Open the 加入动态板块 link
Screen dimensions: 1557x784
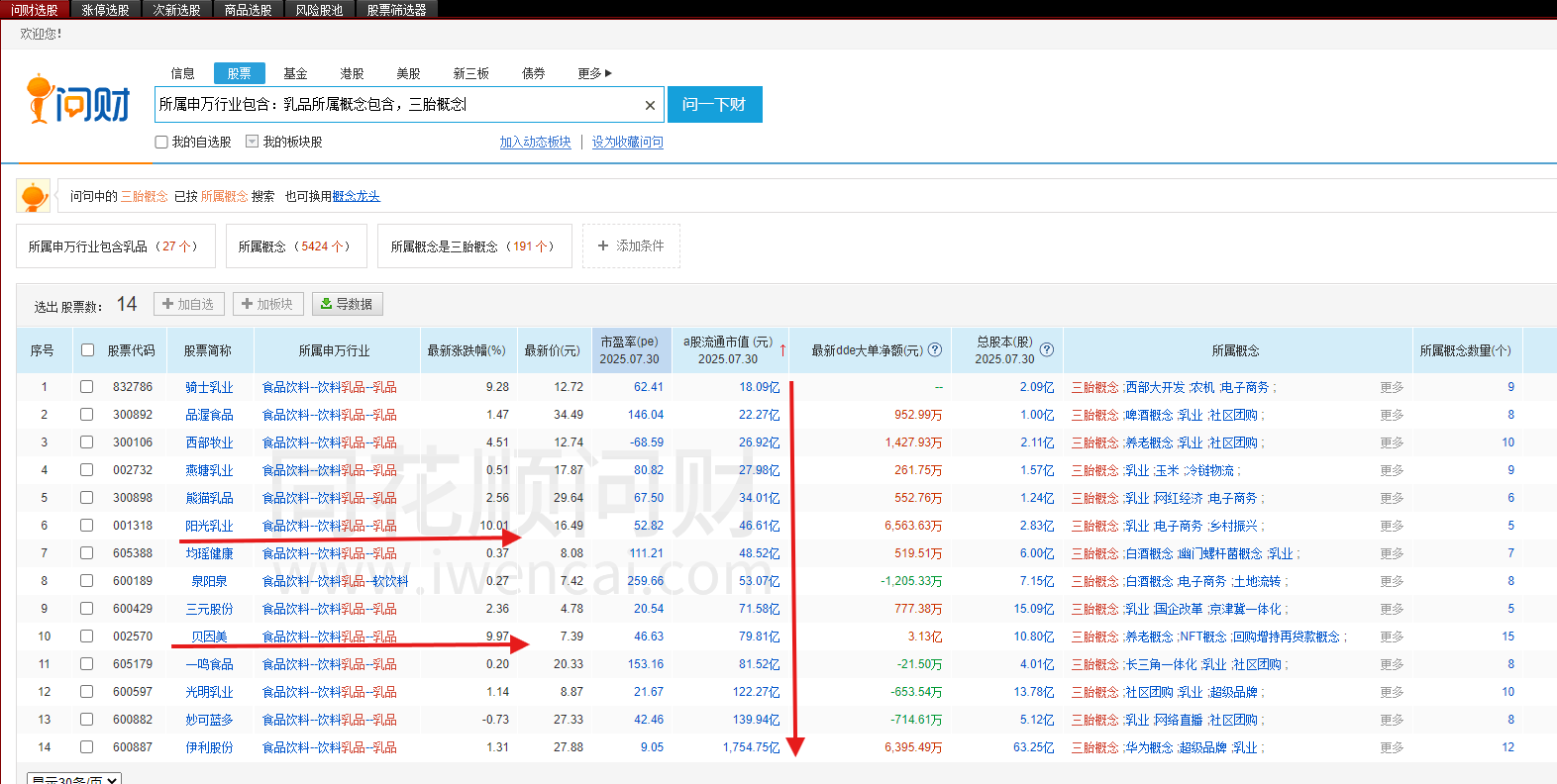pyautogui.click(x=535, y=143)
